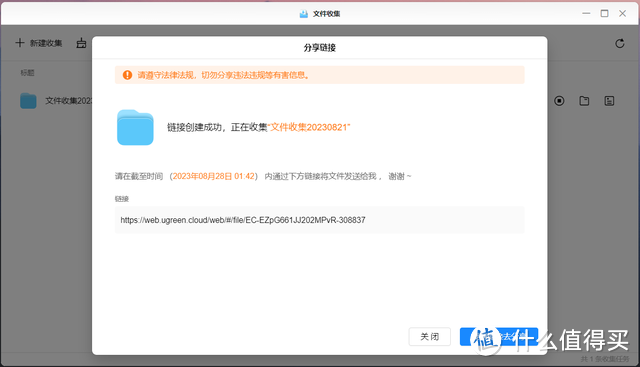
Task: Maximize the 文件收集 window
Action: [604, 13]
